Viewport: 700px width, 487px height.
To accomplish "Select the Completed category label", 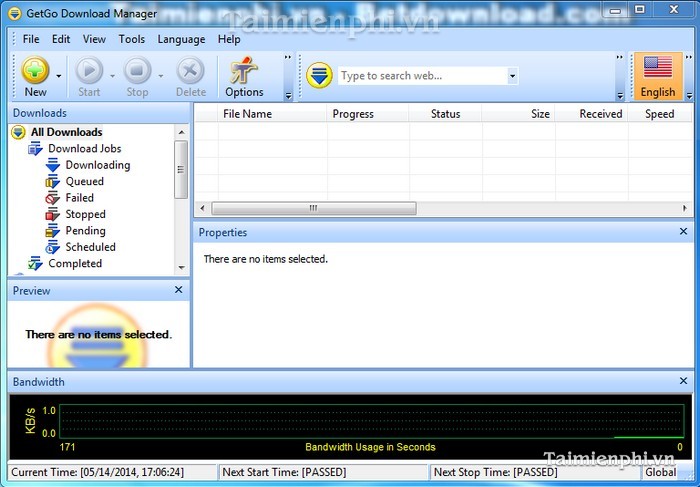I will click(75, 263).
